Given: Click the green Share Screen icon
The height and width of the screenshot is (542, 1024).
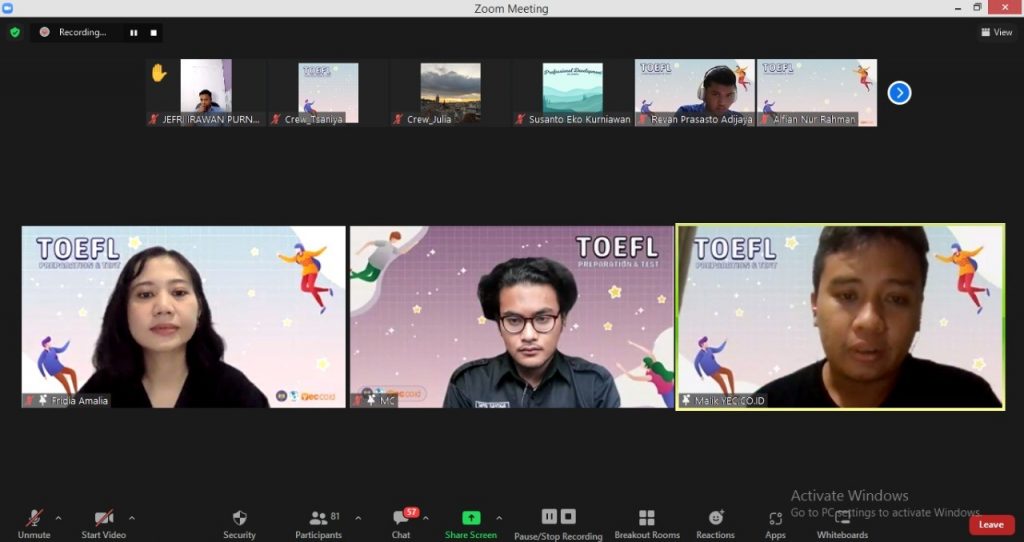Looking at the screenshot, I should (470, 518).
